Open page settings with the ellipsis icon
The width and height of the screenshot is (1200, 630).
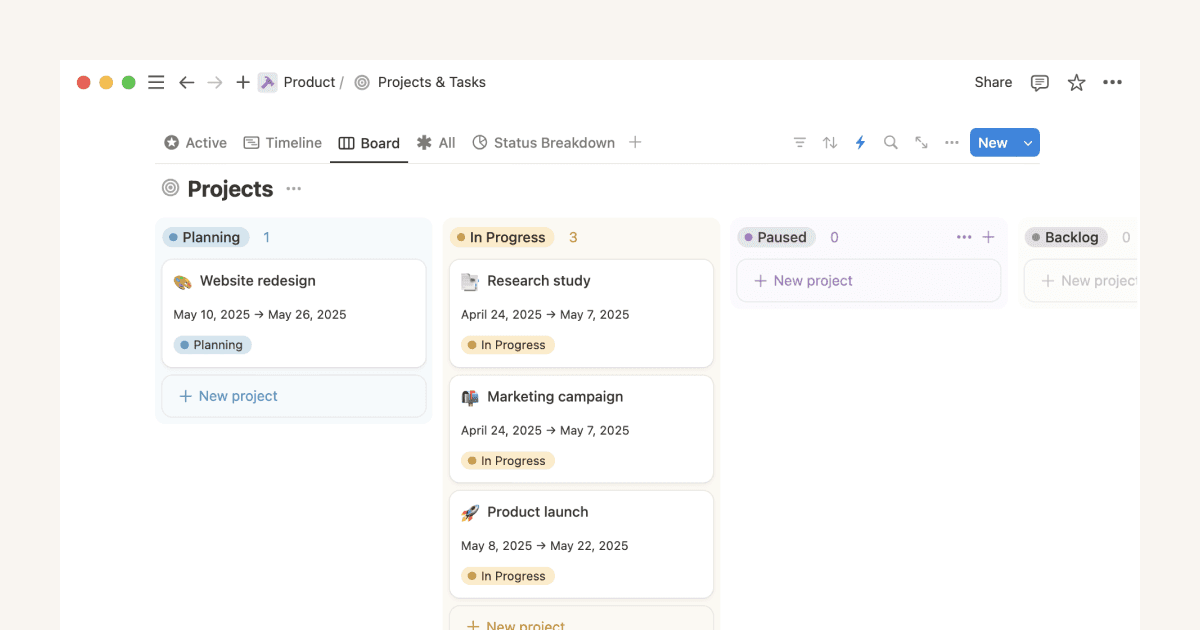pyautogui.click(x=1112, y=82)
